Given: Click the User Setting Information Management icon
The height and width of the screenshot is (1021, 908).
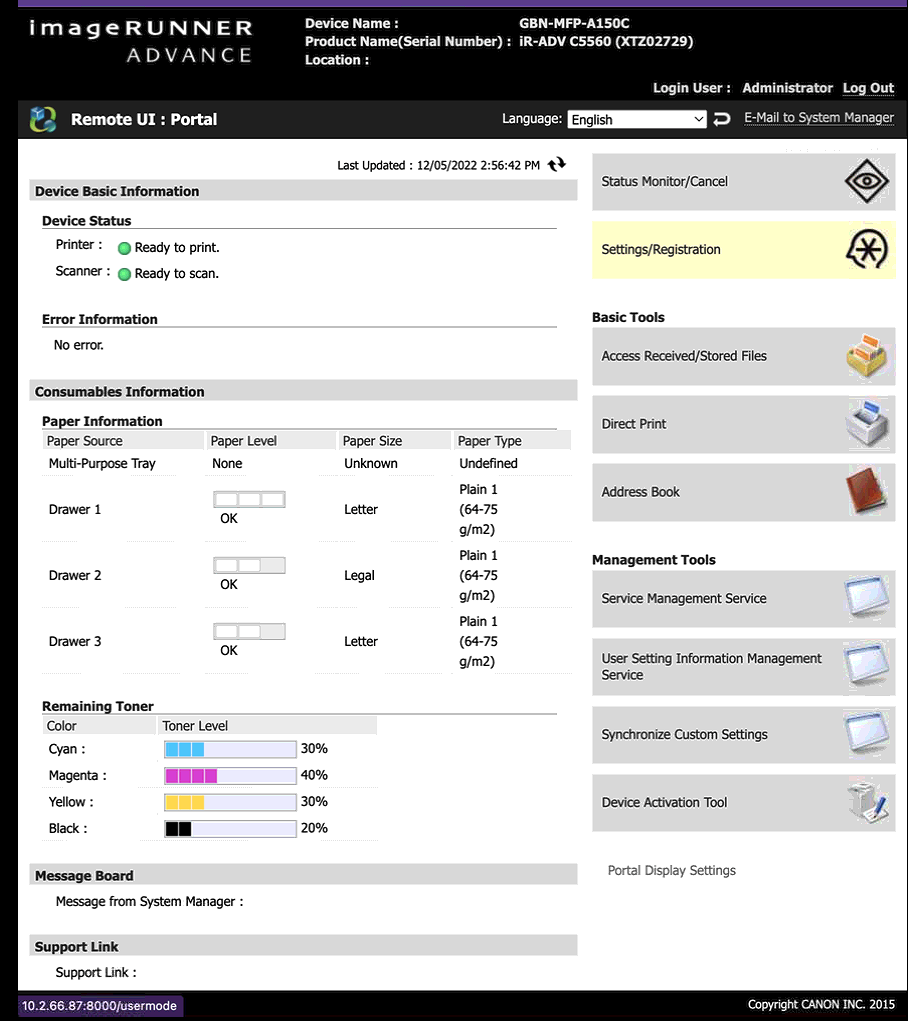Looking at the screenshot, I should pos(867,666).
